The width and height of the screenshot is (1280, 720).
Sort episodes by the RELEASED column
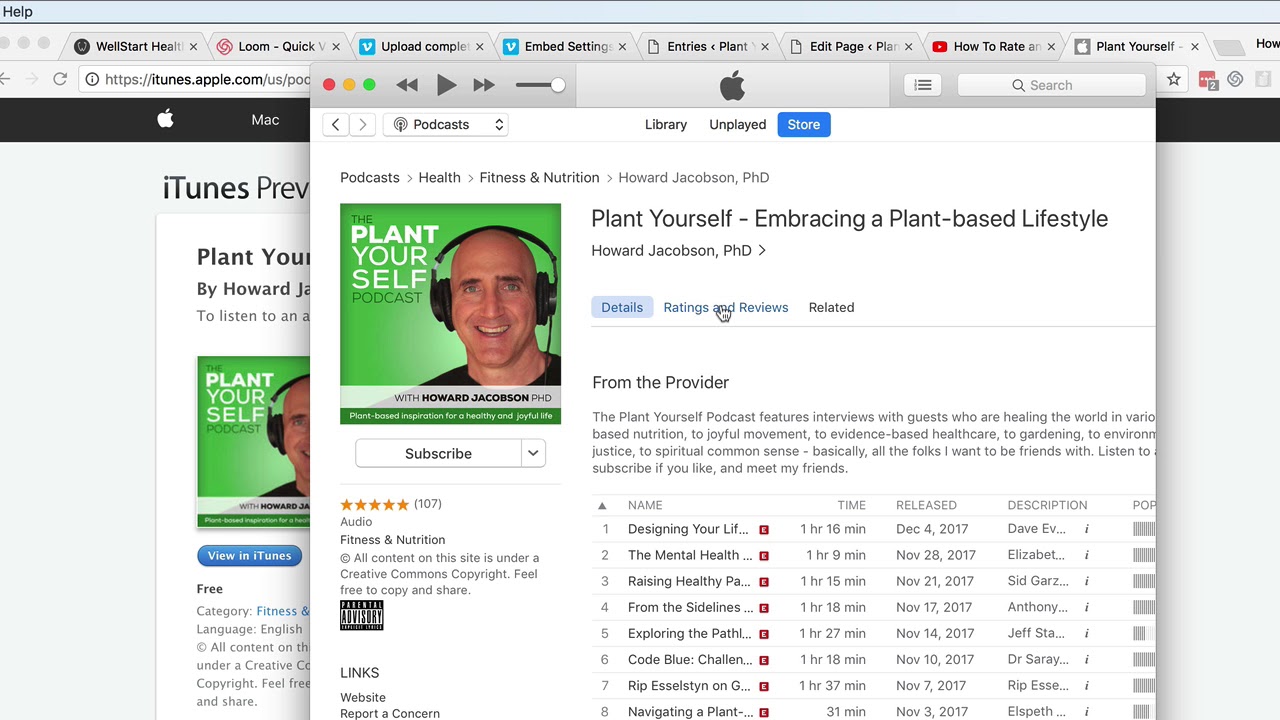coord(926,505)
